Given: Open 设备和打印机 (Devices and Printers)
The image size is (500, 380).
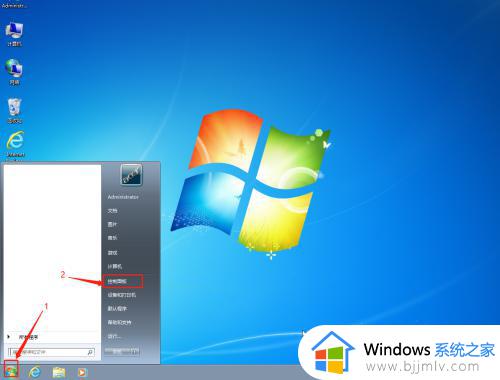Looking at the screenshot, I should 122,295.
